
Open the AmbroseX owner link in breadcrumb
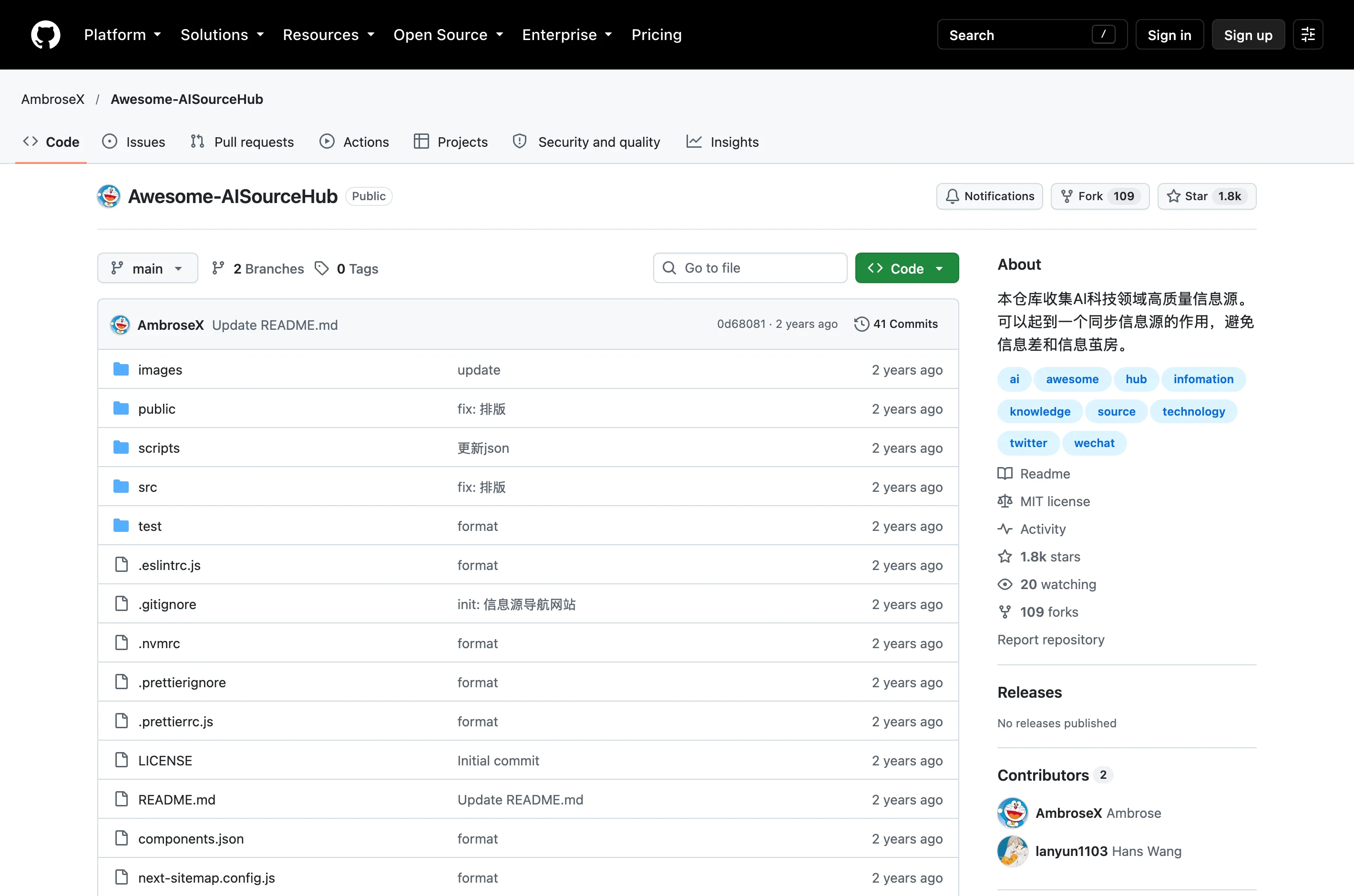[52, 99]
